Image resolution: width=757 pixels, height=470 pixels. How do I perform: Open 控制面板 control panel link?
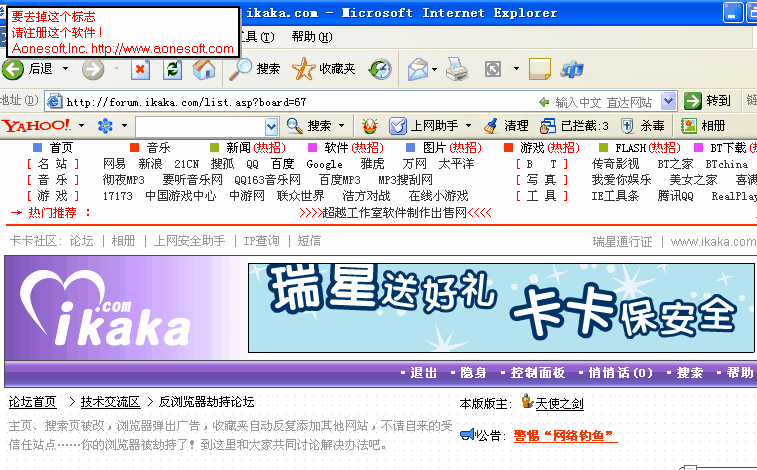point(538,373)
